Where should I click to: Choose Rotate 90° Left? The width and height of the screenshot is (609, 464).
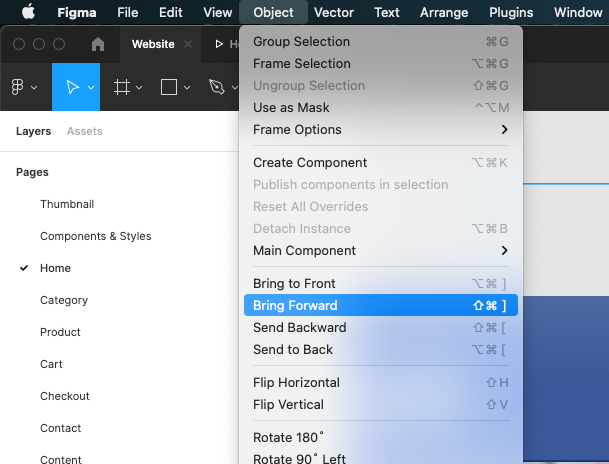coord(381,458)
